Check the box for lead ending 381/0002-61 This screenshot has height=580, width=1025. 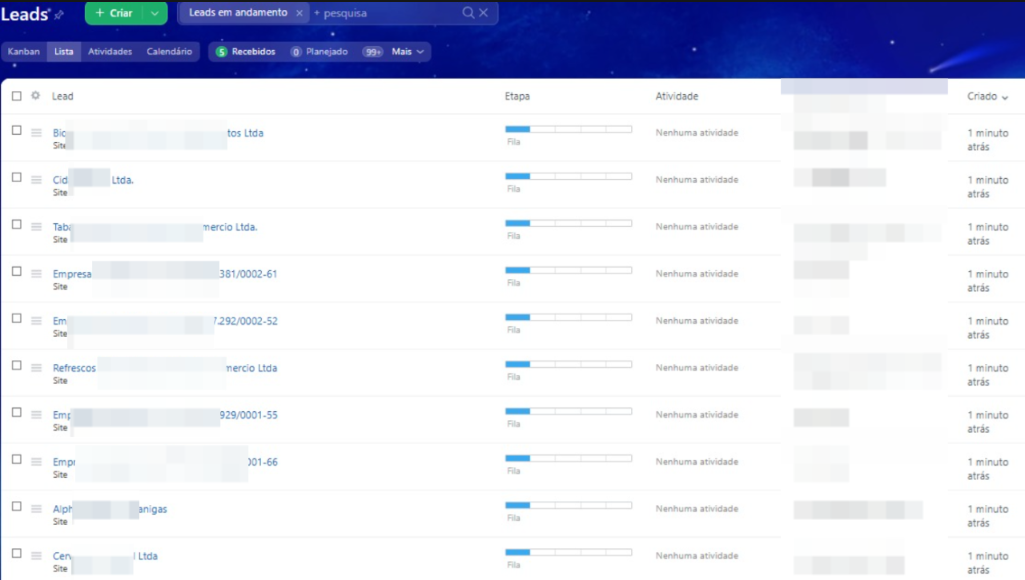click(16, 271)
